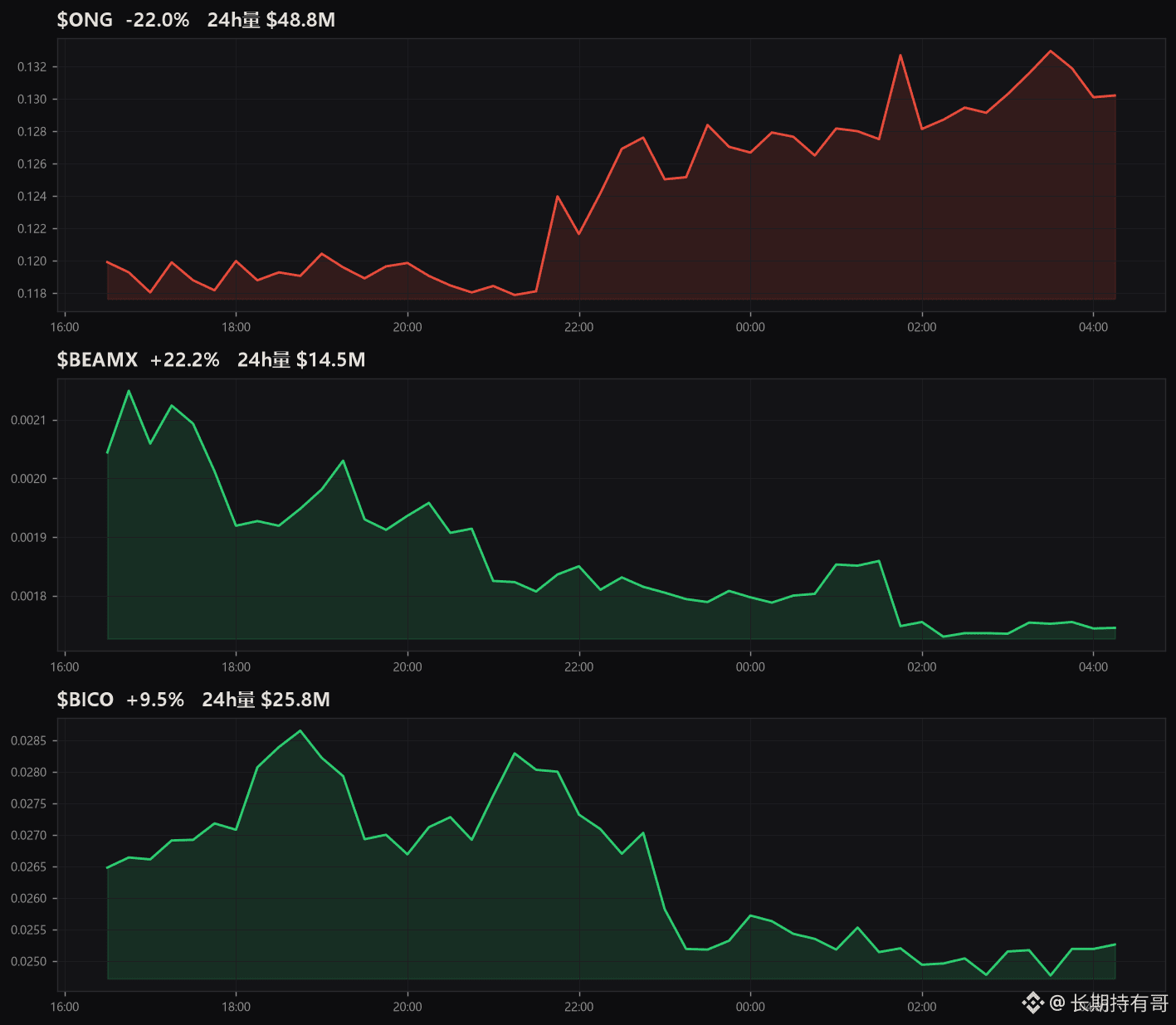Click the $BICO ticker title
This screenshot has width=1176, height=1025.
[x=85, y=700]
